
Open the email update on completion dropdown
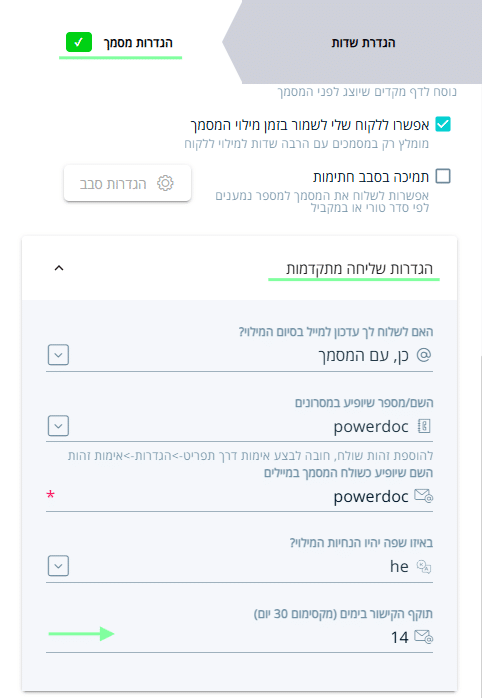(x=58, y=355)
